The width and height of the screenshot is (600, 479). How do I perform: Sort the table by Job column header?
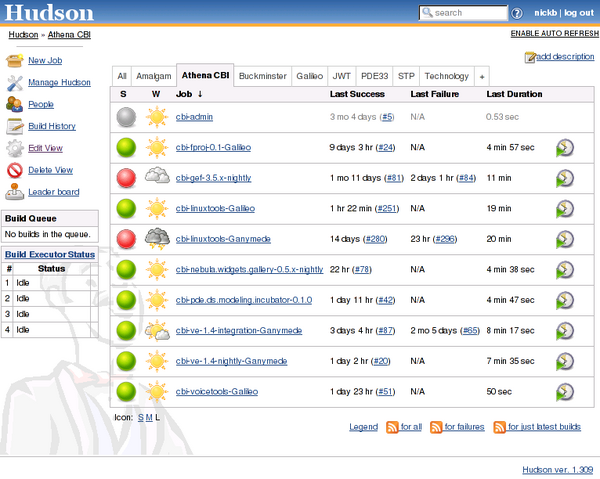coord(184,94)
